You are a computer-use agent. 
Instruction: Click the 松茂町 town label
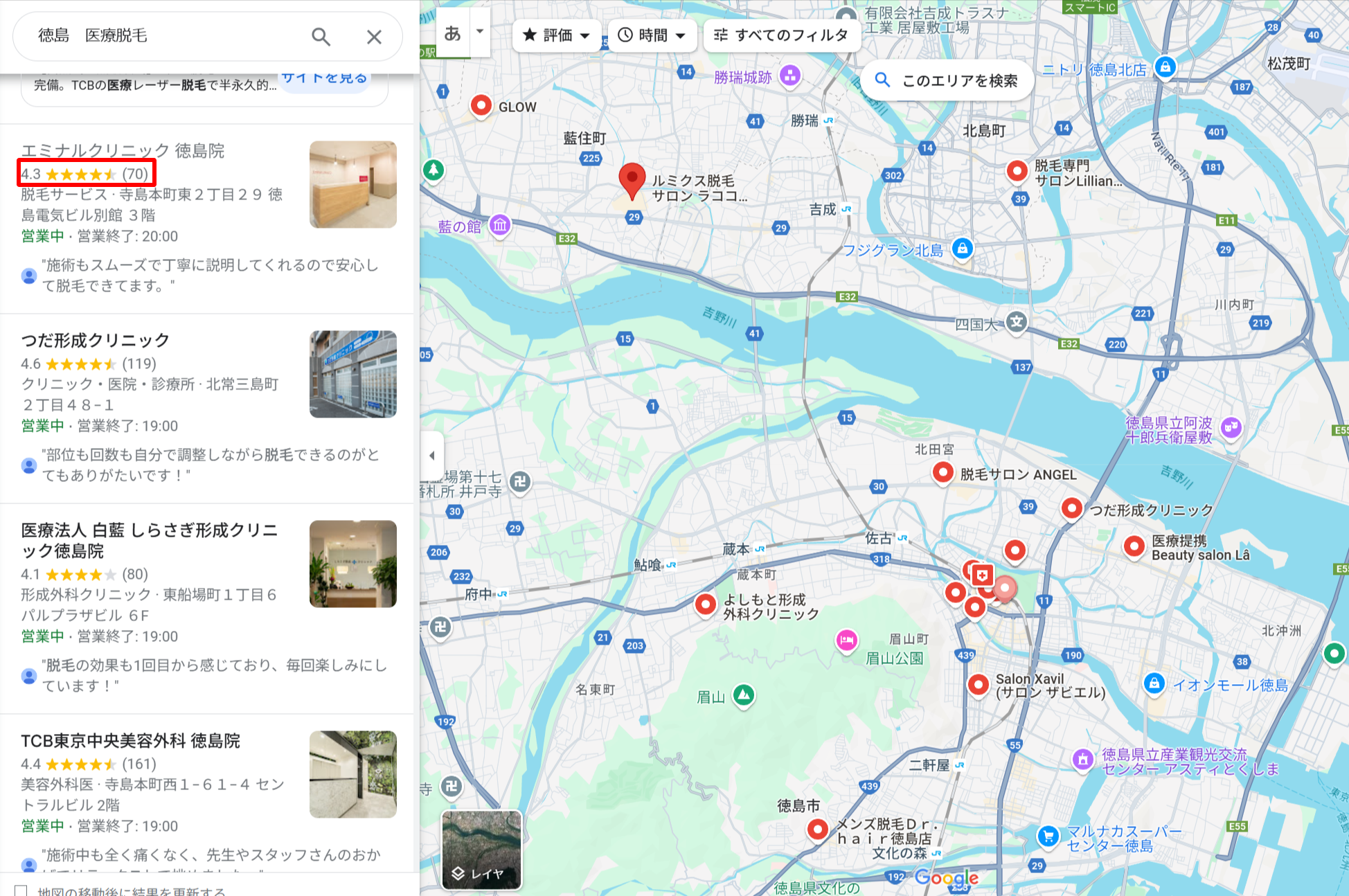pyautogui.click(x=1289, y=64)
